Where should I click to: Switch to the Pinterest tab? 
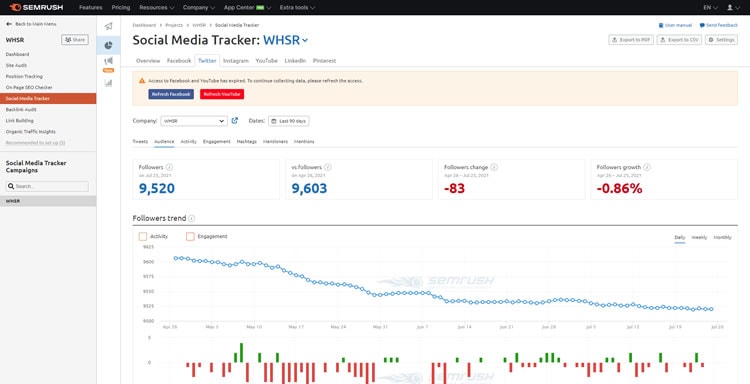(324, 61)
